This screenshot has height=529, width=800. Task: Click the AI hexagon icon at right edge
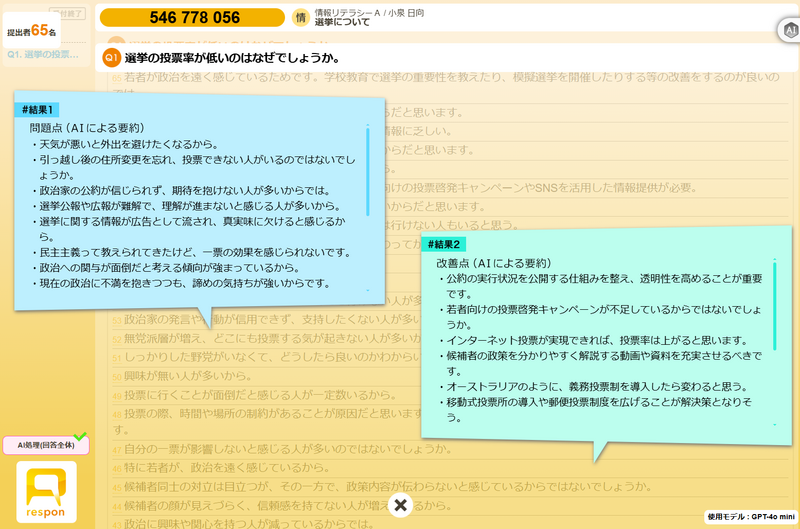(x=789, y=31)
